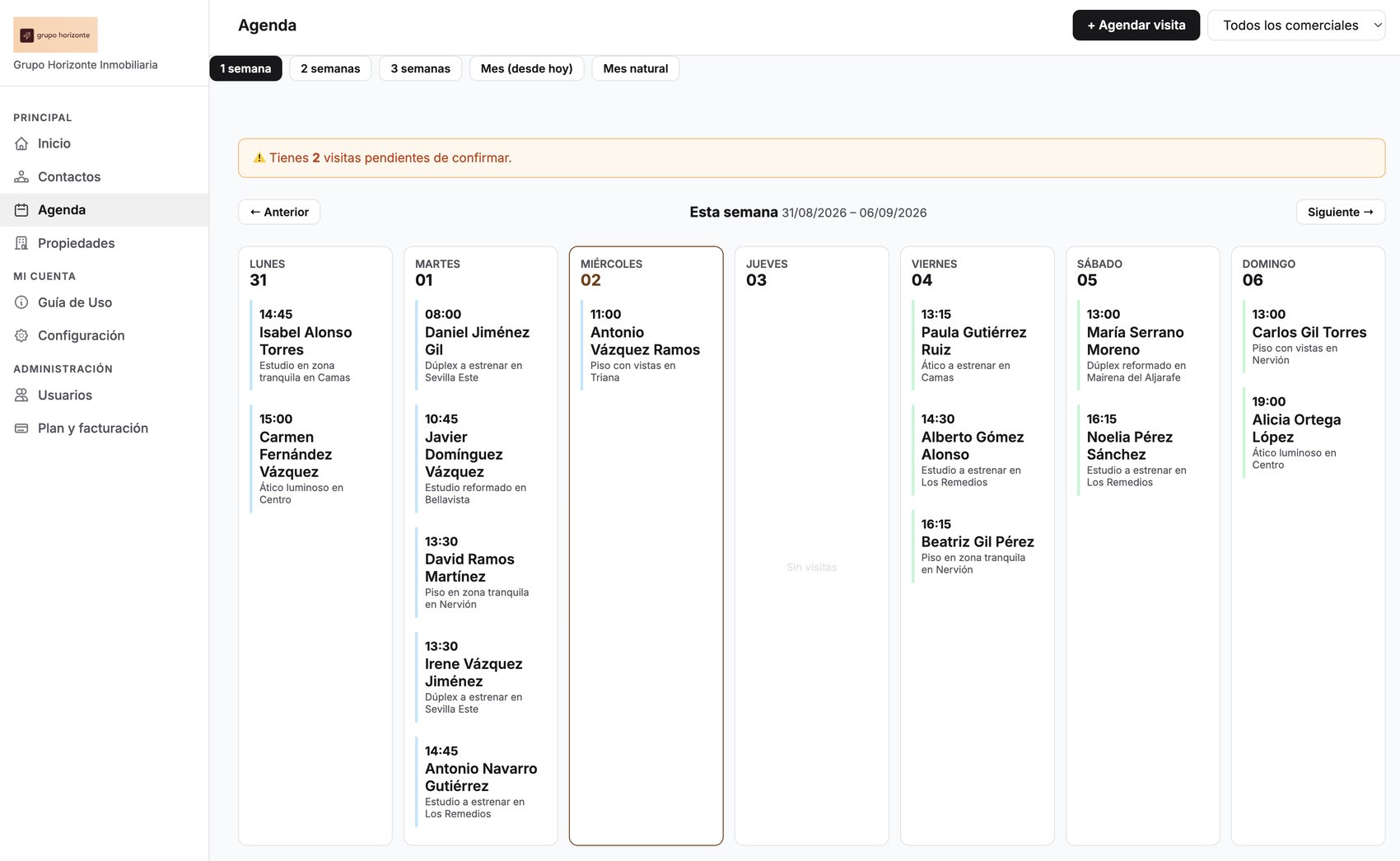Click the Propiedades building icon

pos(21,243)
